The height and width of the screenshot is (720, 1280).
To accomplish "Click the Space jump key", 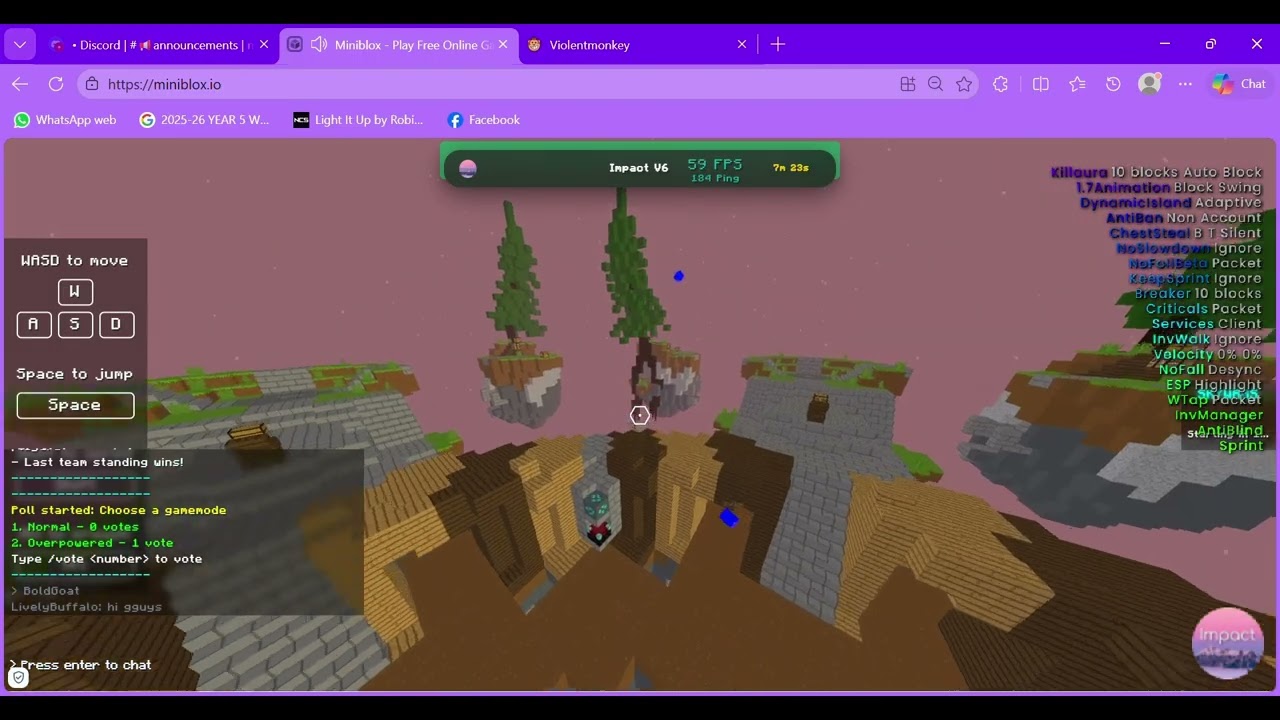I will pos(75,405).
